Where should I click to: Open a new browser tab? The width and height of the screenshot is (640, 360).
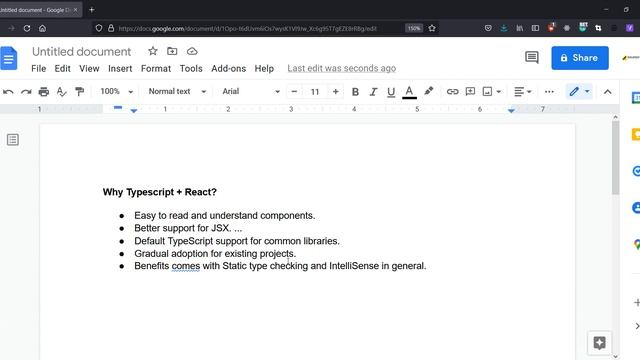(x=92, y=10)
